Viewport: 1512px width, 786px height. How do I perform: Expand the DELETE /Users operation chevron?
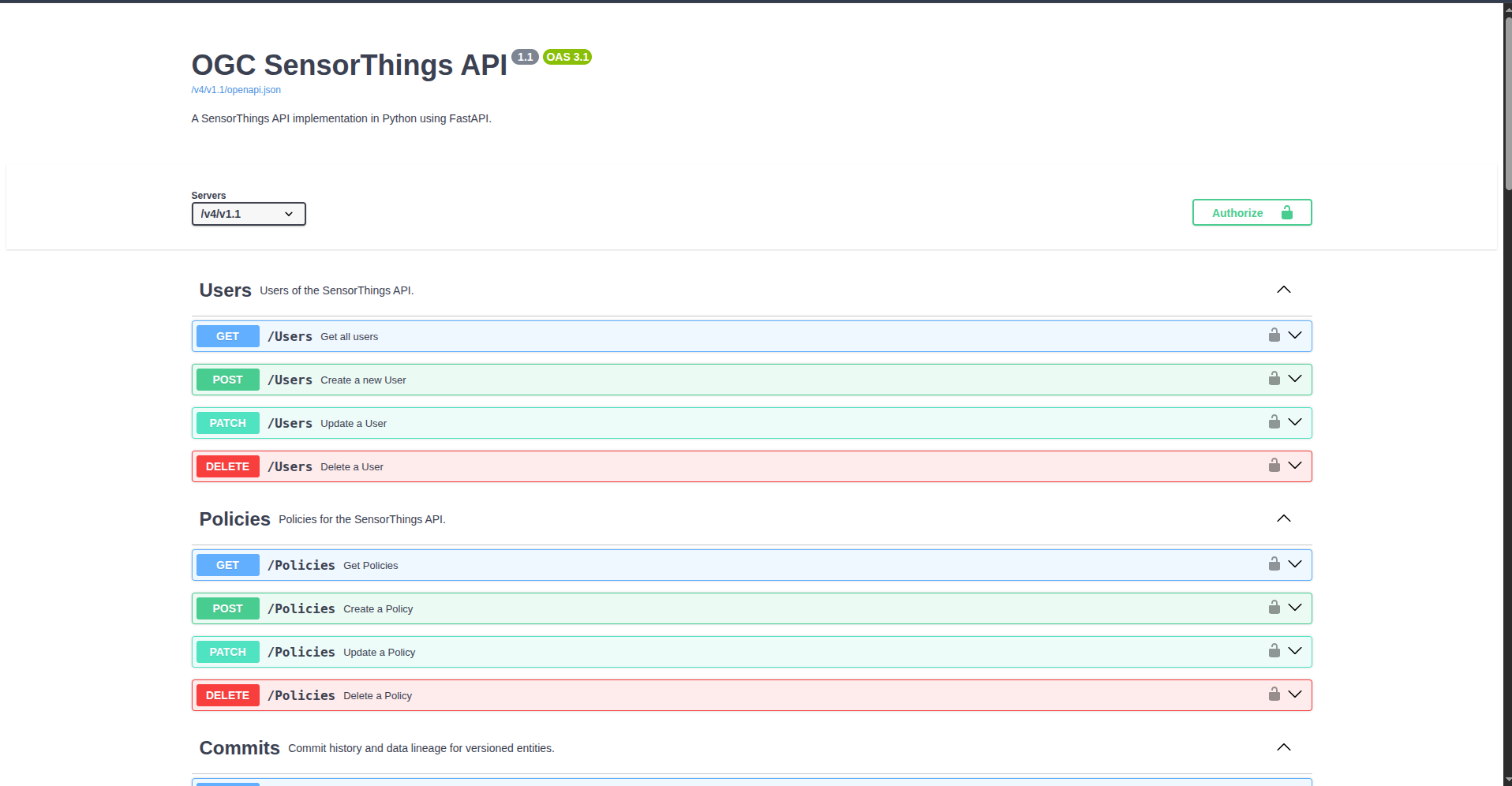pyautogui.click(x=1295, y=466)
